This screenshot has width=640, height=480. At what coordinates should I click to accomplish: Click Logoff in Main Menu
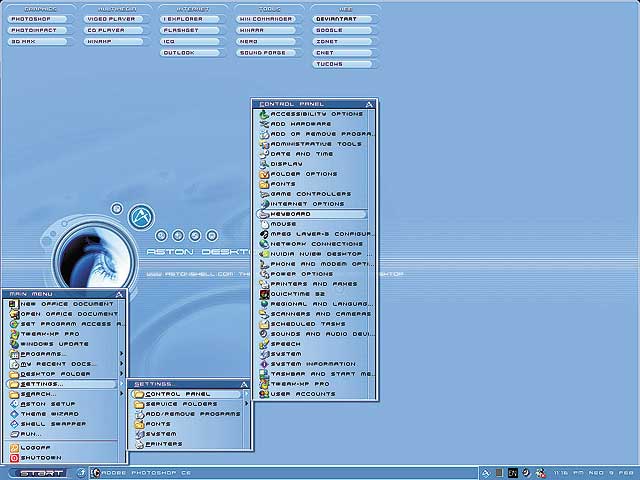coord(62,448)
